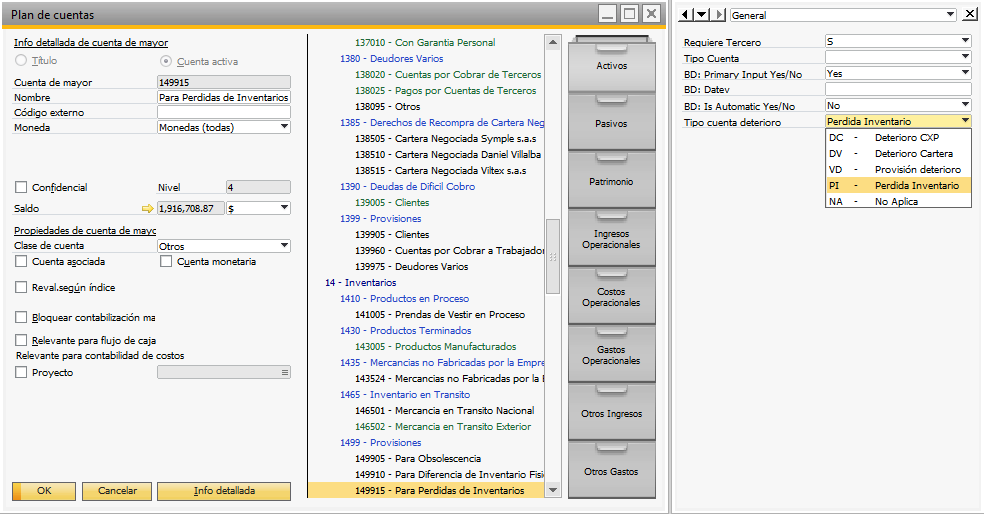The width and height of the screenshot is (984, 514).
Task: Click the Info detallada button
Action: point(224,491)
